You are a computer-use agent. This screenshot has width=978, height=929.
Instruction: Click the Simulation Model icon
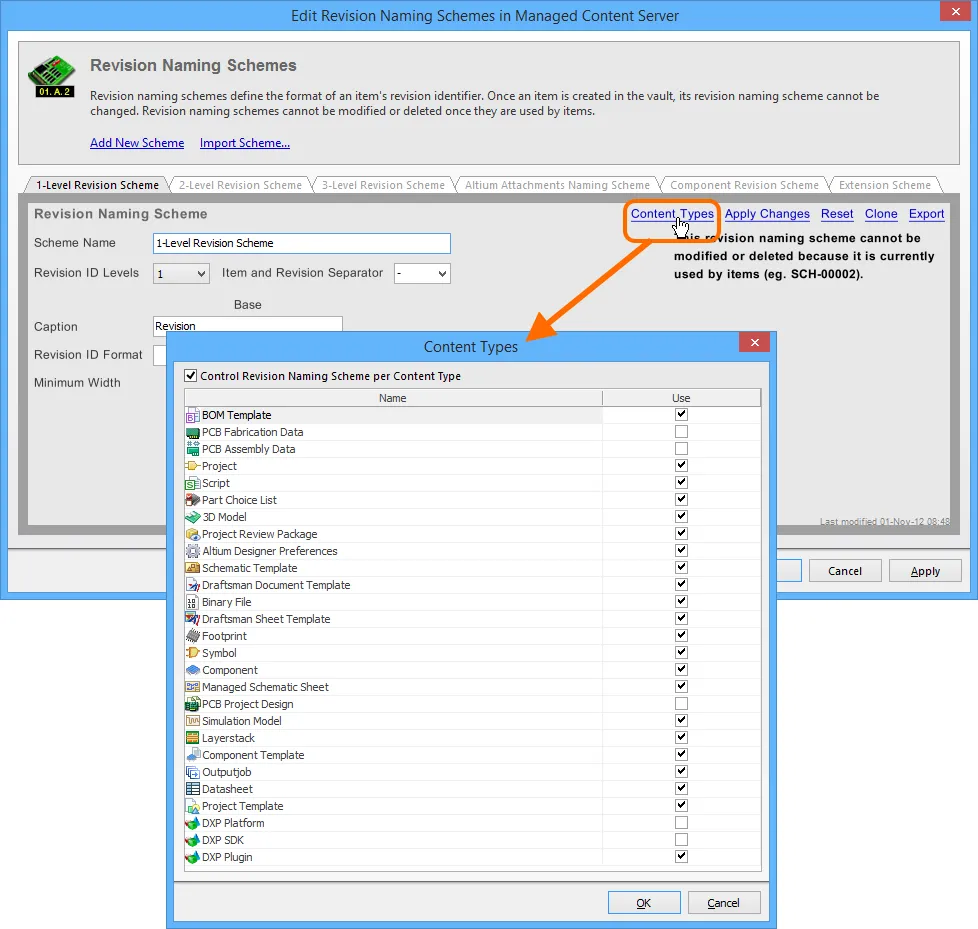193,721
